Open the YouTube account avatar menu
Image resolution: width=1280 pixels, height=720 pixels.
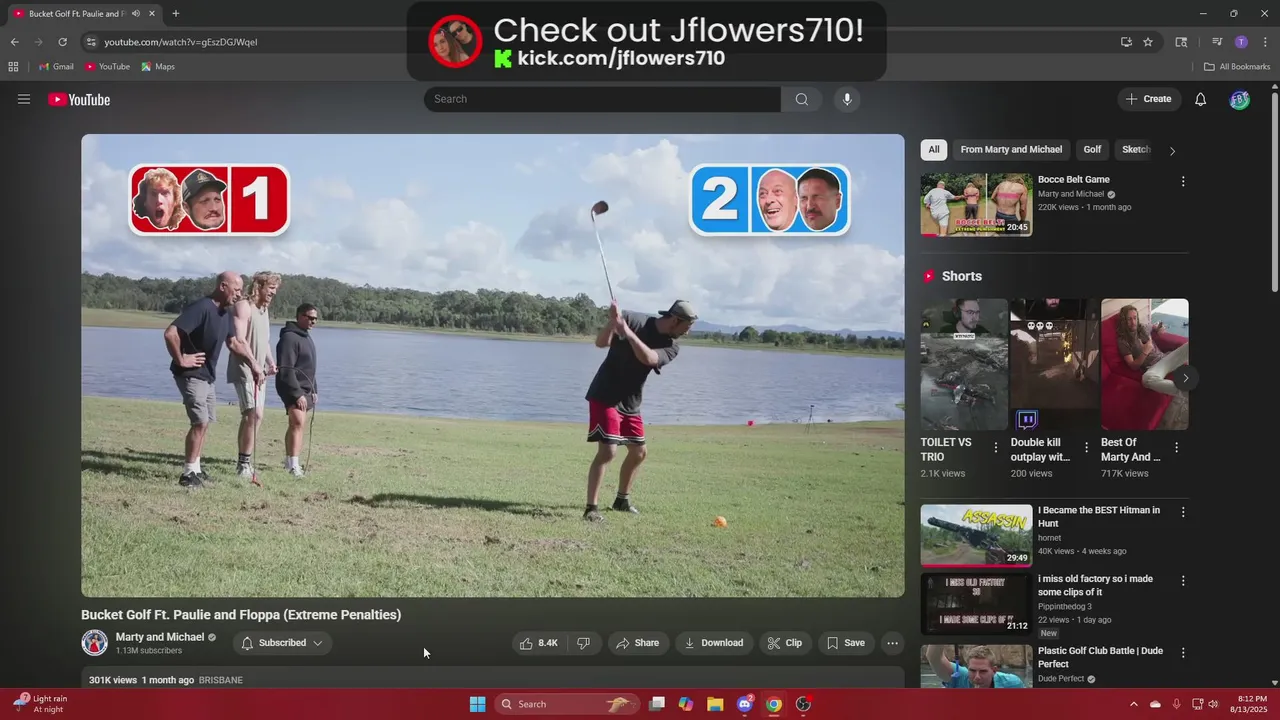tap(1239, 99)
